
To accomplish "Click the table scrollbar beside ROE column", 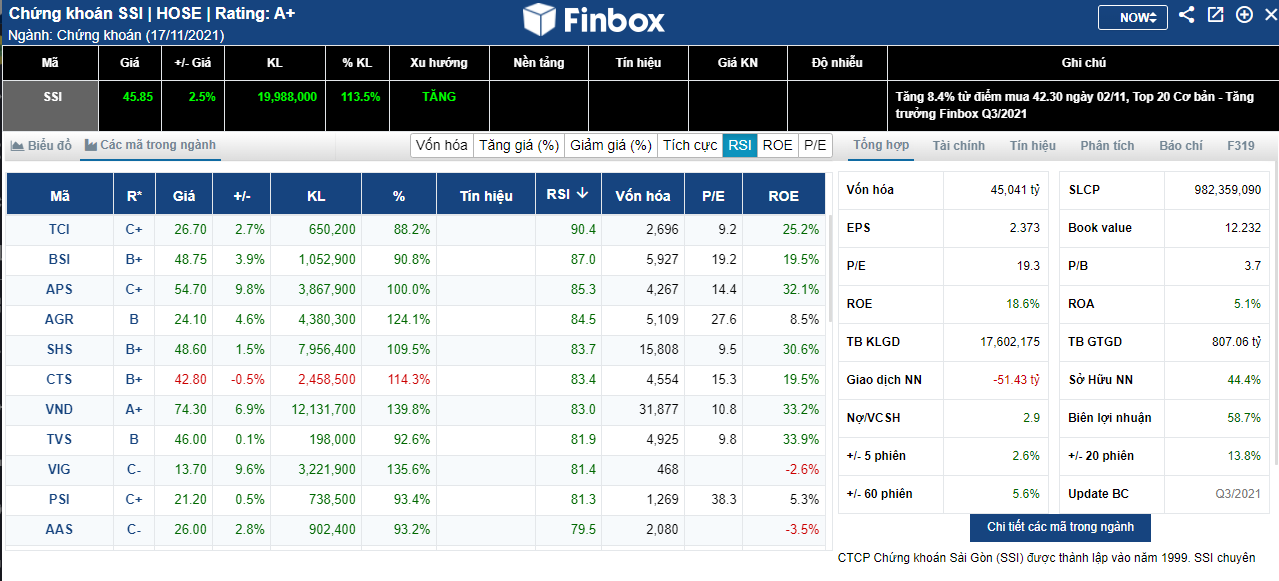I will point(830,270).
